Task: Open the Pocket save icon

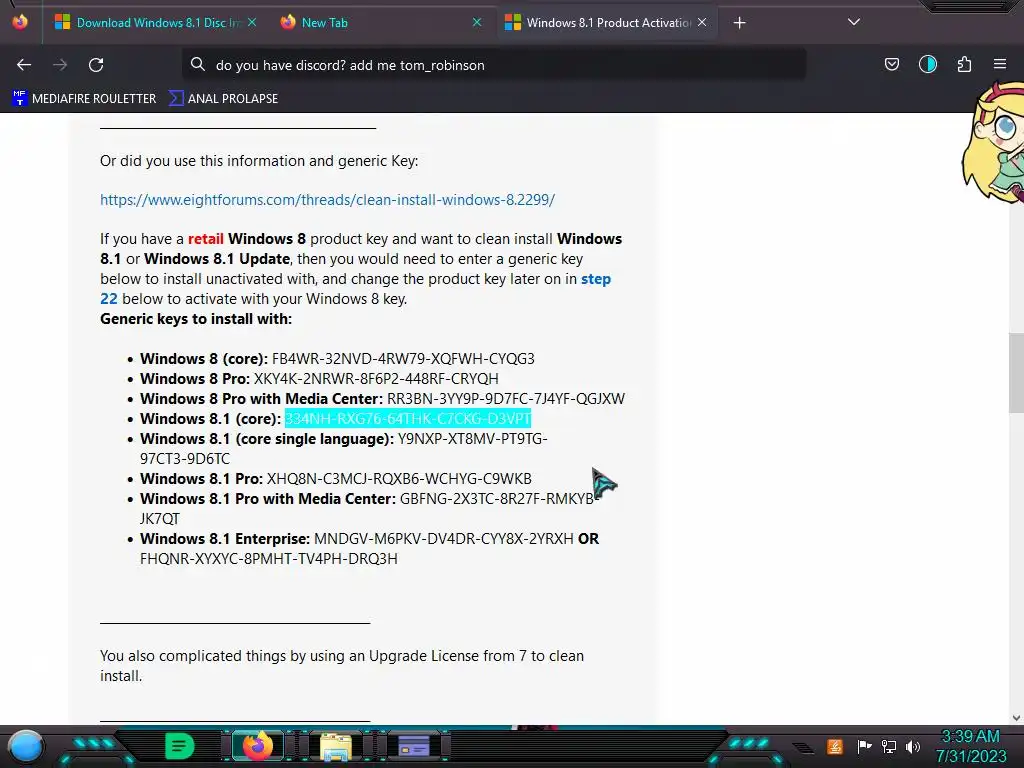Action: click(891, 64)
